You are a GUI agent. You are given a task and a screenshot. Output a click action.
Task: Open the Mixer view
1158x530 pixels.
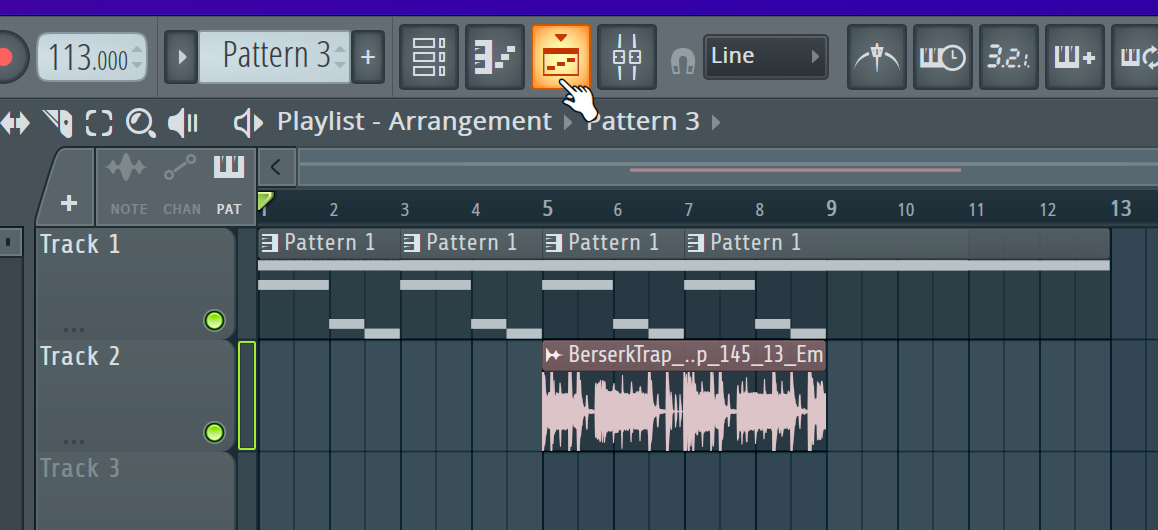pyautogui.click(x=627, y=57)
